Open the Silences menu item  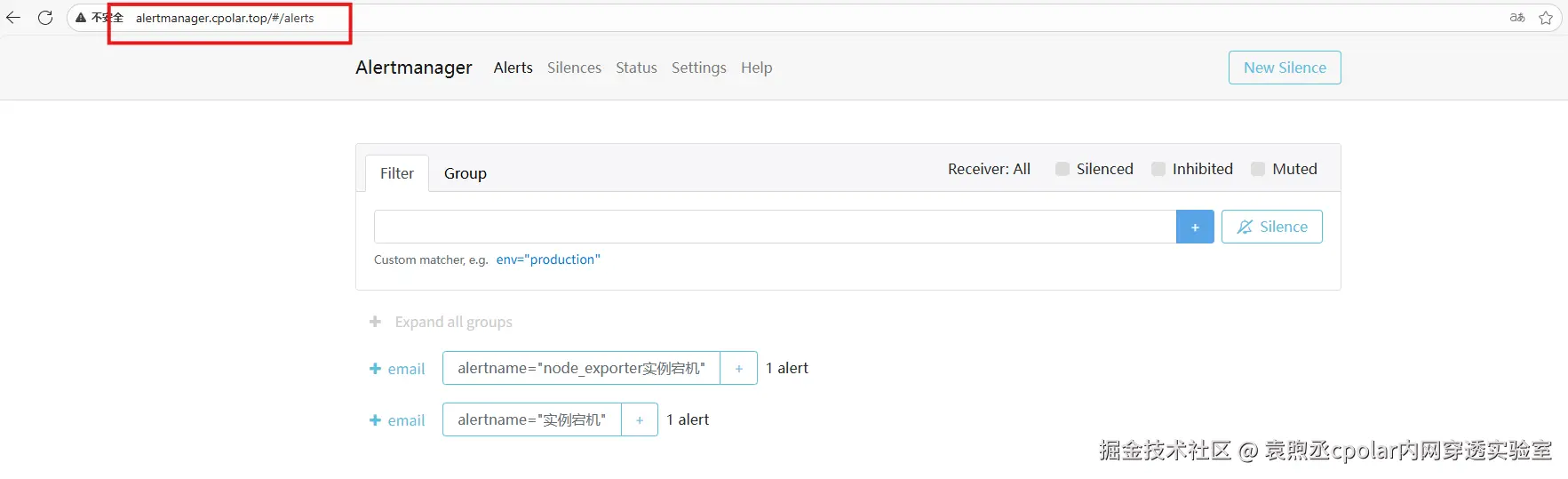coord(574,68)
